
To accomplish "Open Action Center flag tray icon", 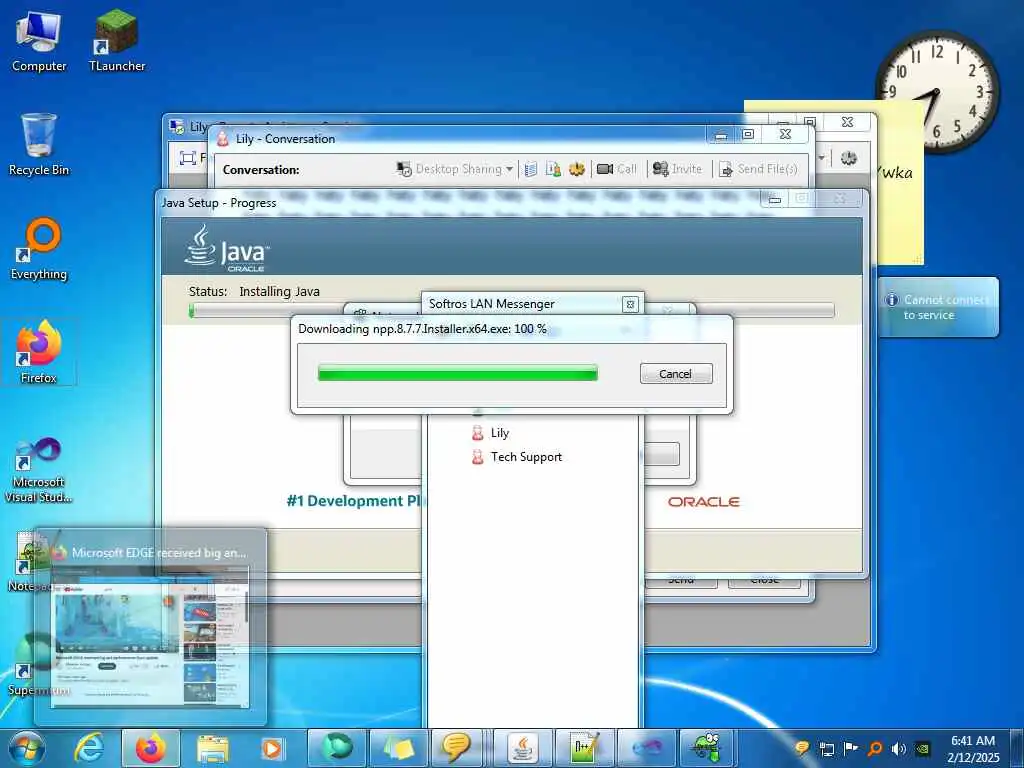I will coord(850,748).
